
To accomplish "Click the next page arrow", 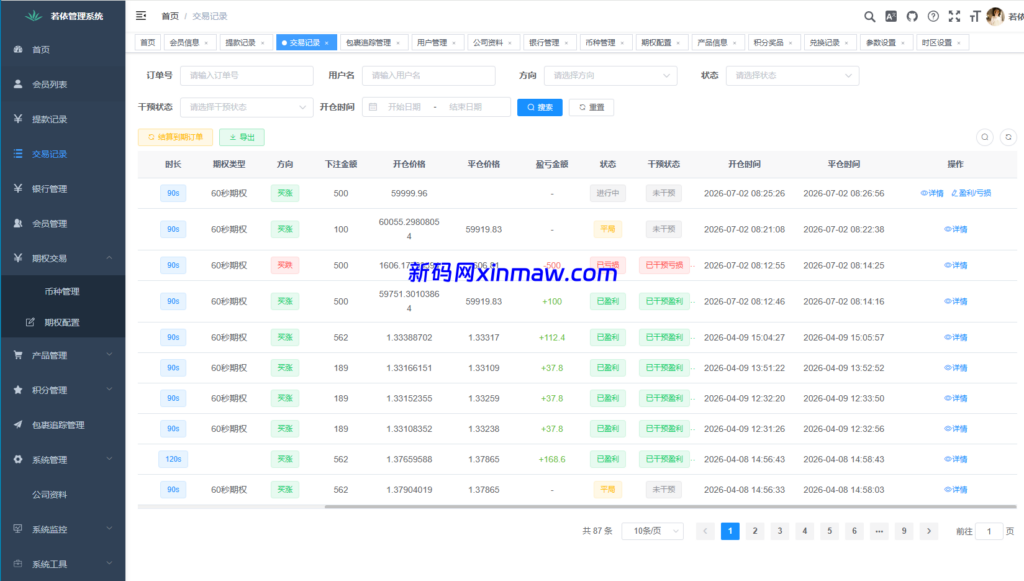I will coord(929,531).
